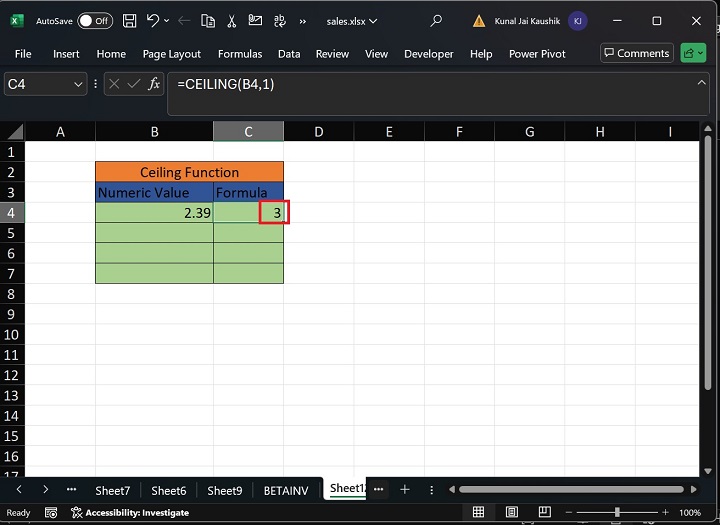Switch to the Sheet9 tab
Screen dimensions: 720x525
pos(225,491)
